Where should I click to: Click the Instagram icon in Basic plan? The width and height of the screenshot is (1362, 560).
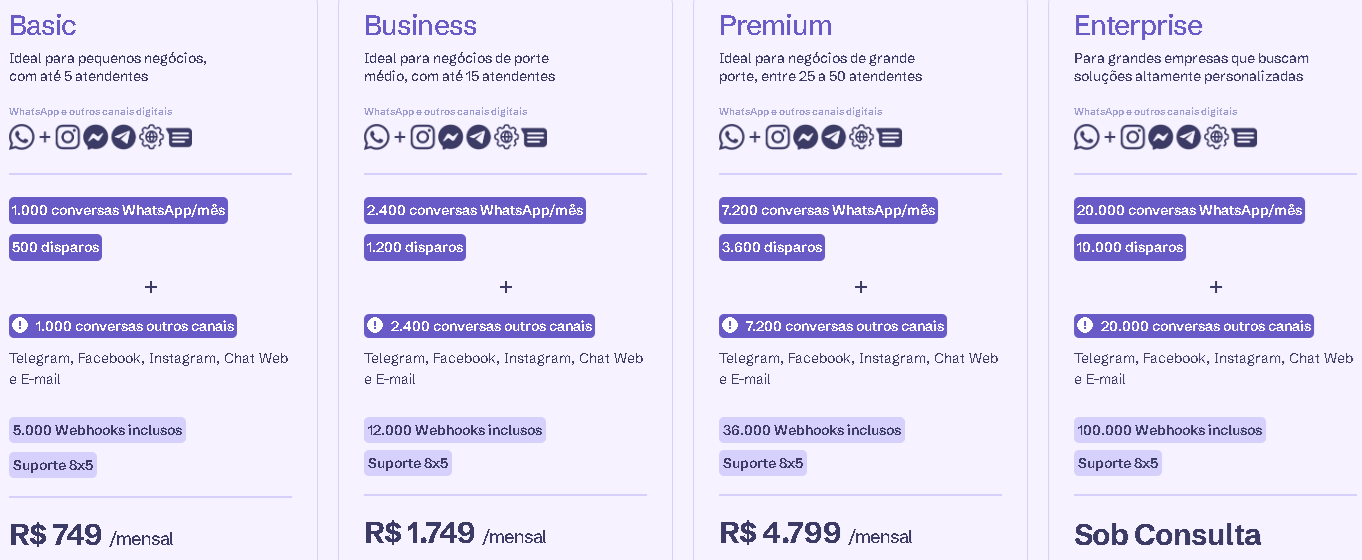[68, 137]
